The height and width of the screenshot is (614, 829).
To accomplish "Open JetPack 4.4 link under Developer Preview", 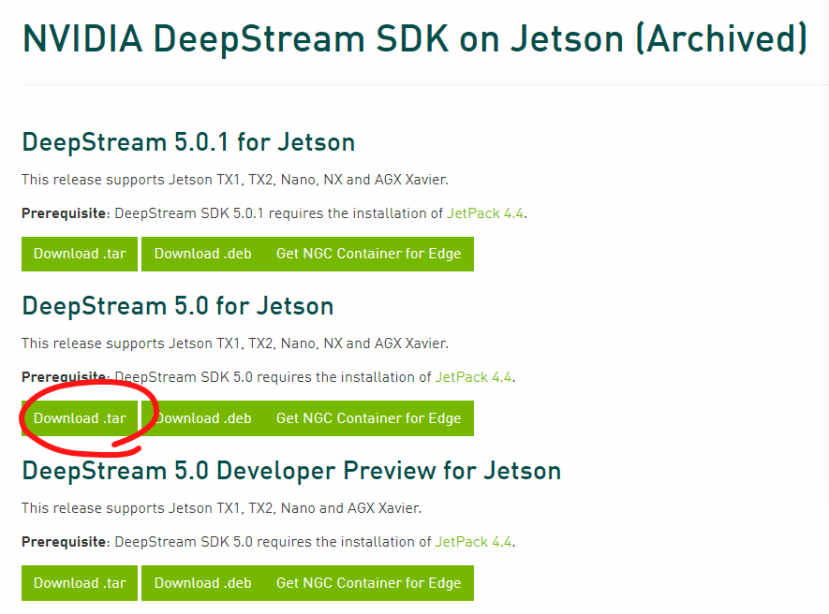I will [x=473, y=542].
